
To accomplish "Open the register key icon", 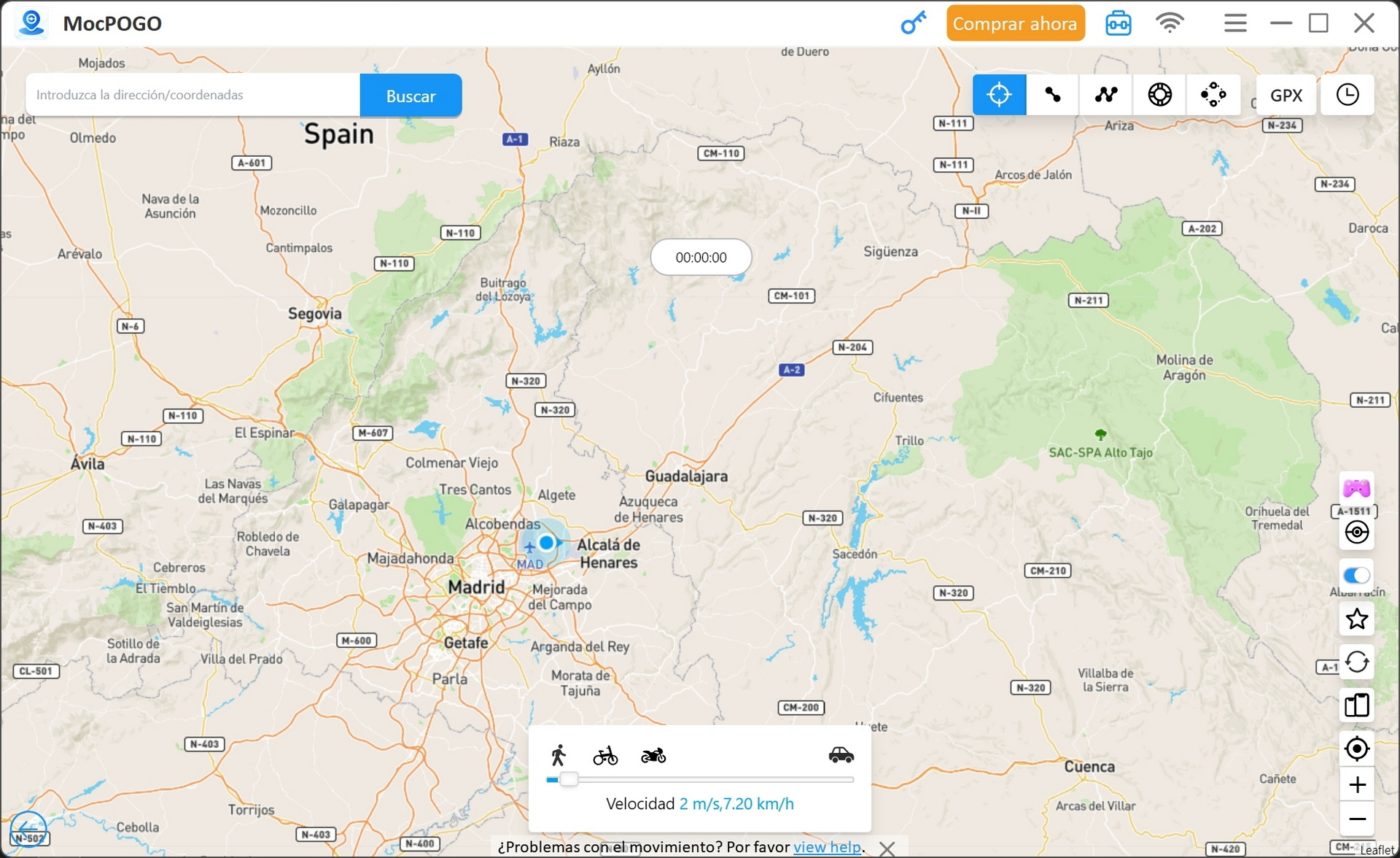I will pos(913,23).
